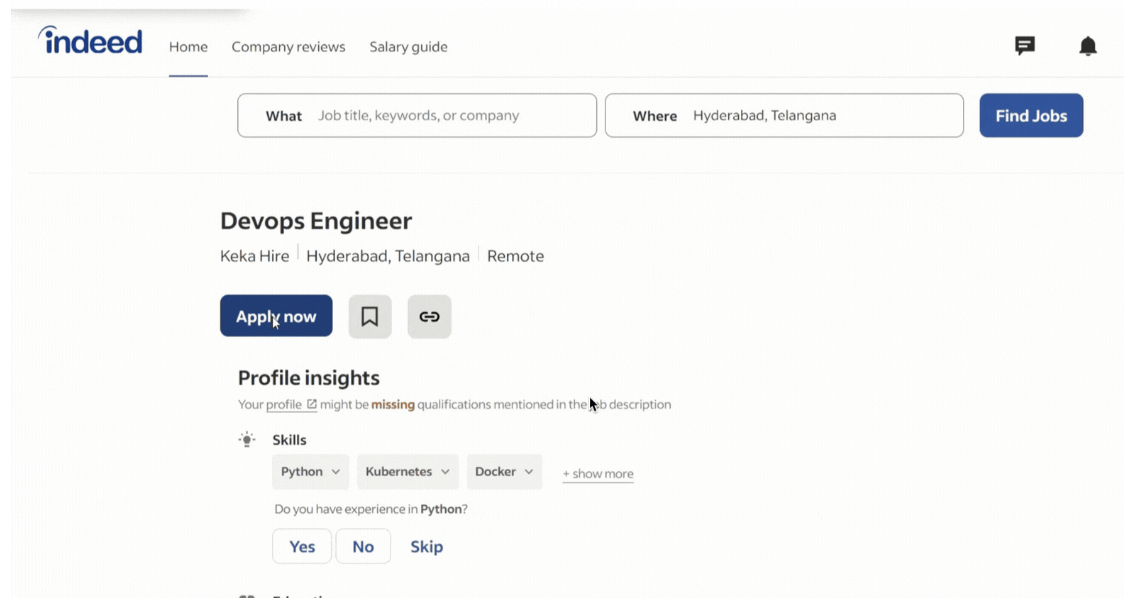Expand the Kubernetes skill dropdown
Screen dimensions: 1124x598
[407, 472]
